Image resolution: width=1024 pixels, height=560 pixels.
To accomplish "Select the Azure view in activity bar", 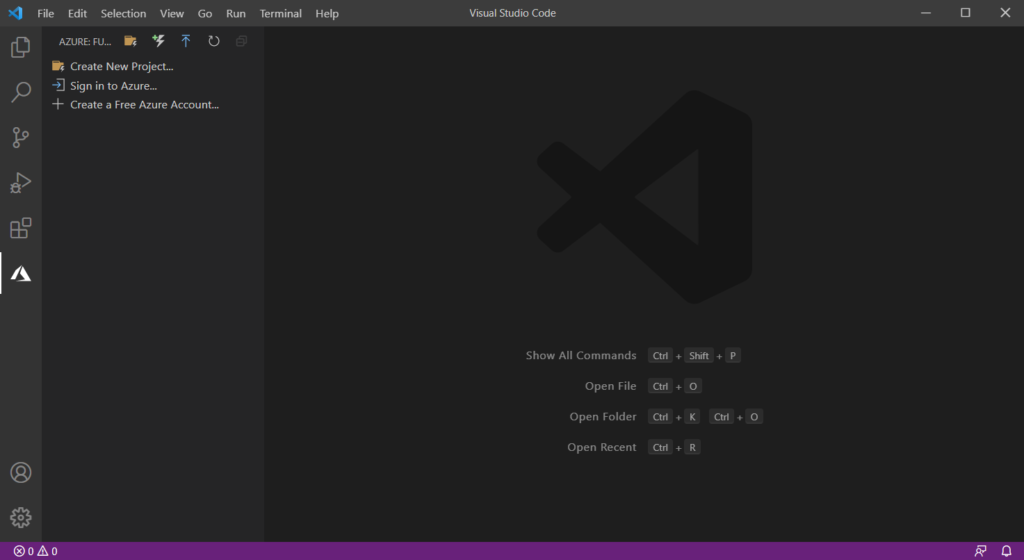I will 20,273.
